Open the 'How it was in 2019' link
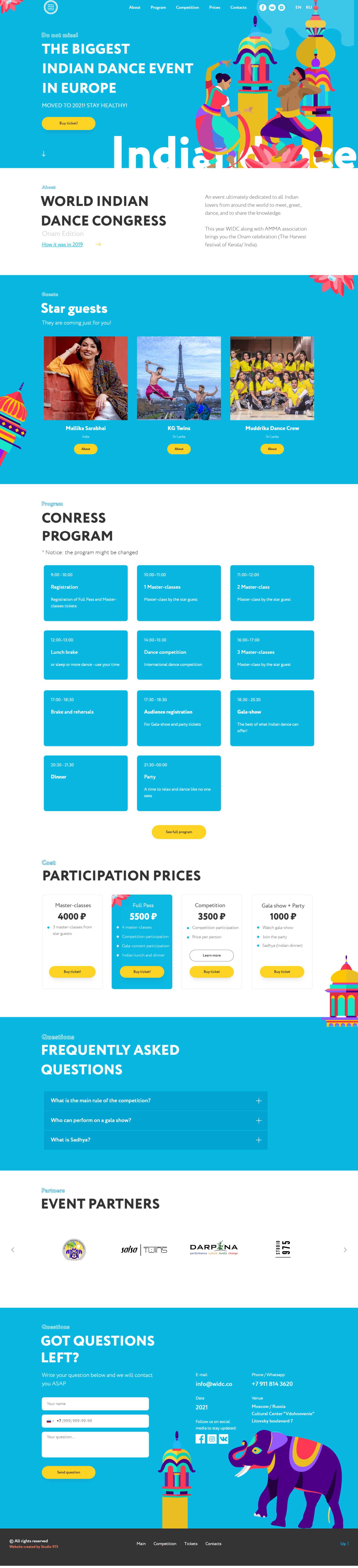The height and width of the screenshot is (1568, 358). (62, 244)
